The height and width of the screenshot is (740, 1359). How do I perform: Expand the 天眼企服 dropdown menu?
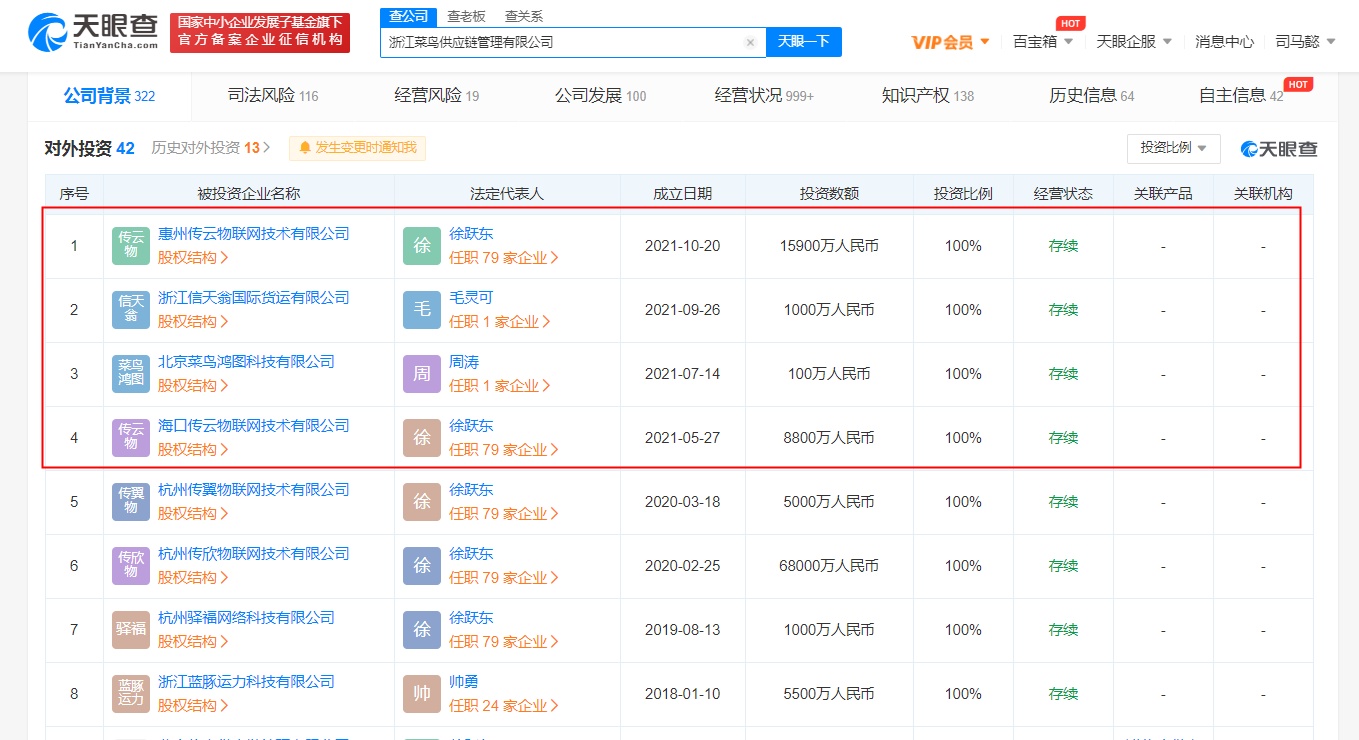[1134, 42]
